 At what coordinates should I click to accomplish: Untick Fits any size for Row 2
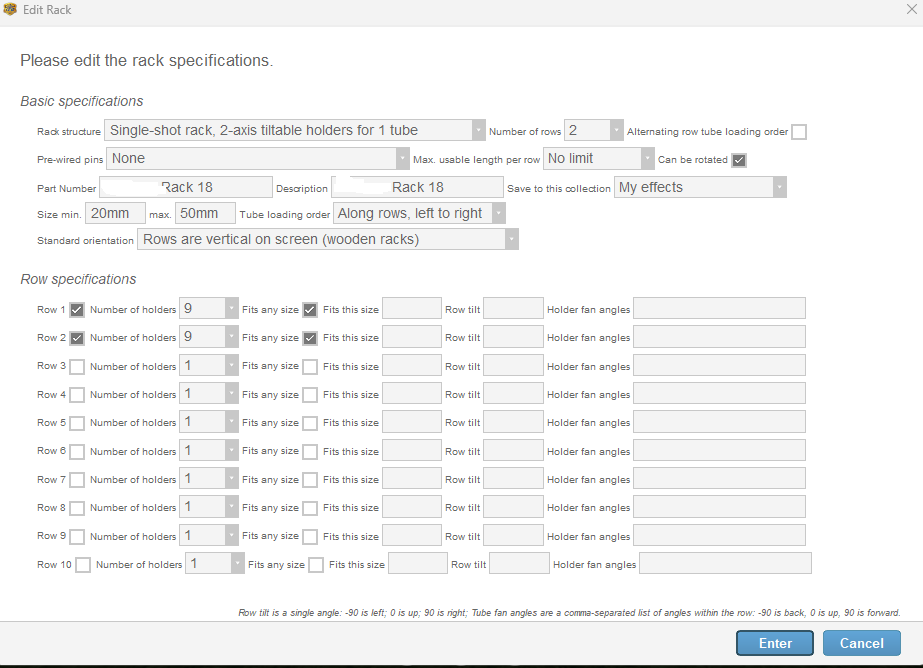click(310, 338)
